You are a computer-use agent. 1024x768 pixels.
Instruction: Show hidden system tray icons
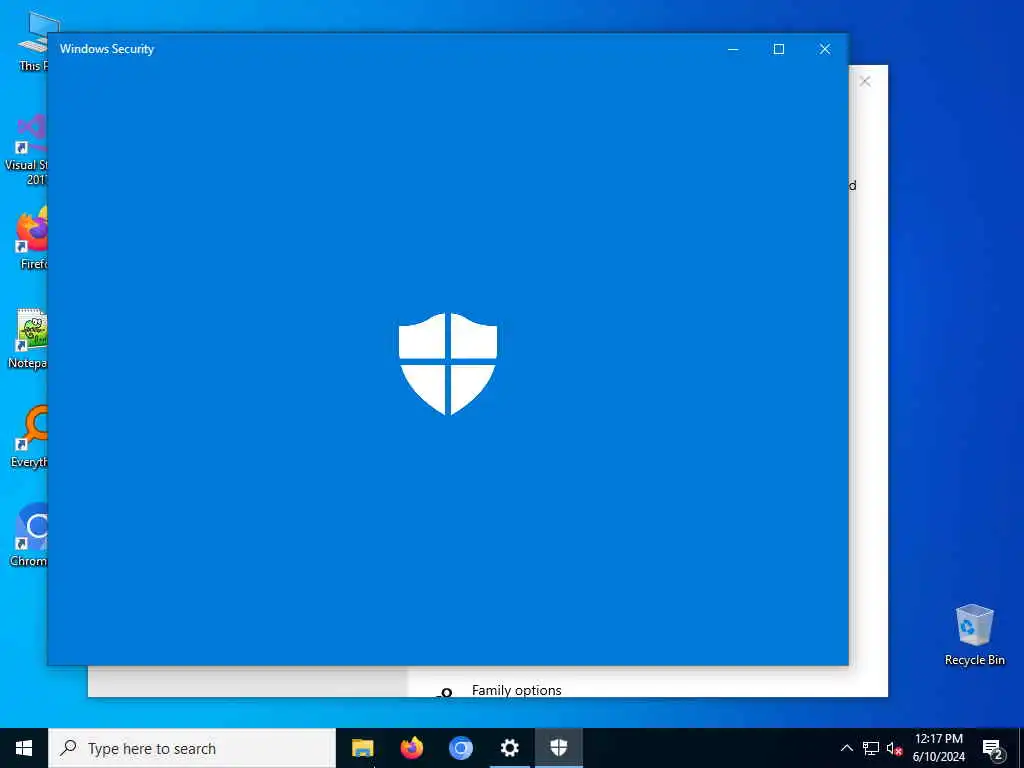pos(846,748)
